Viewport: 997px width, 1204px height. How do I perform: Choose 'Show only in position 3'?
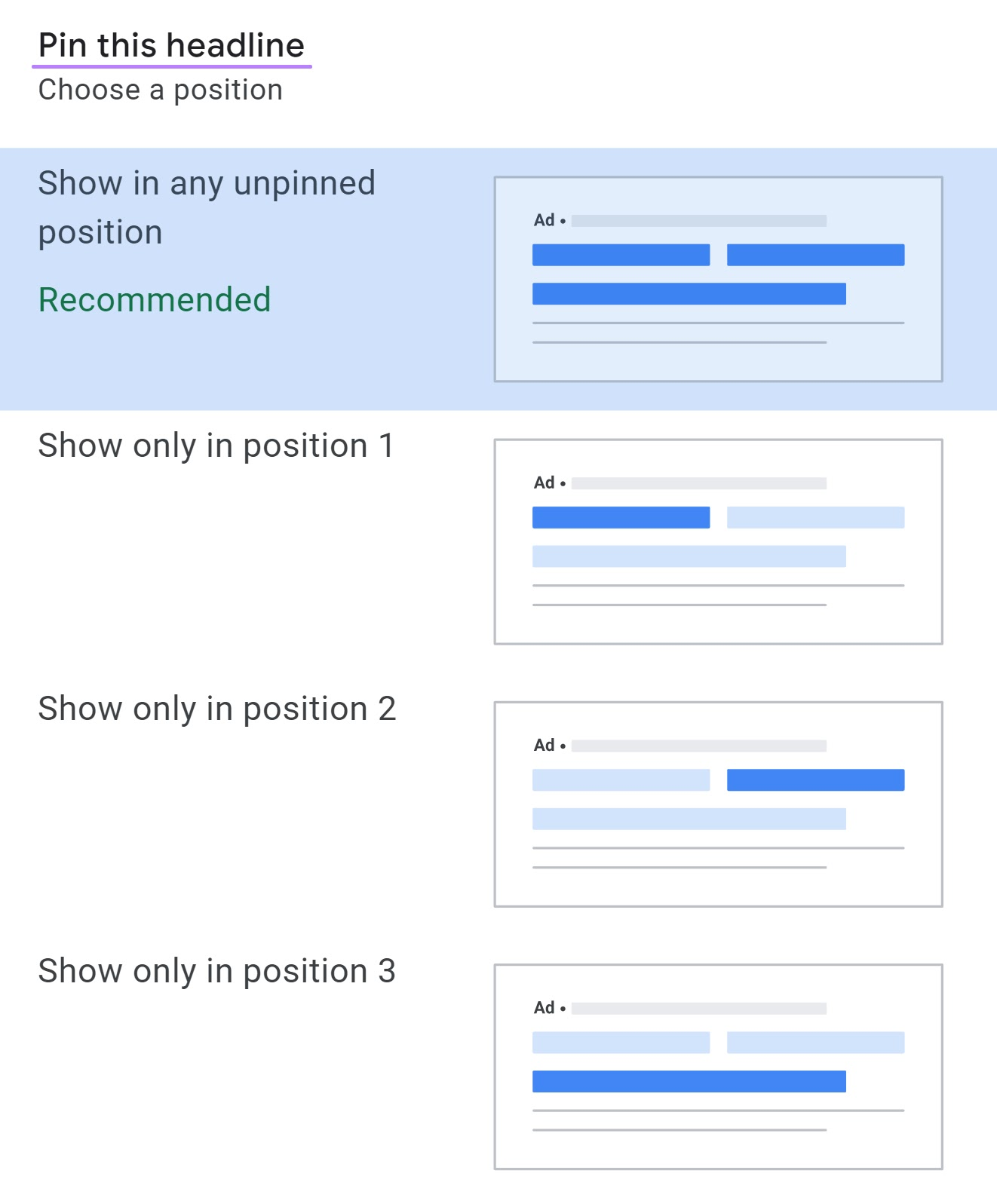(217, 971)
